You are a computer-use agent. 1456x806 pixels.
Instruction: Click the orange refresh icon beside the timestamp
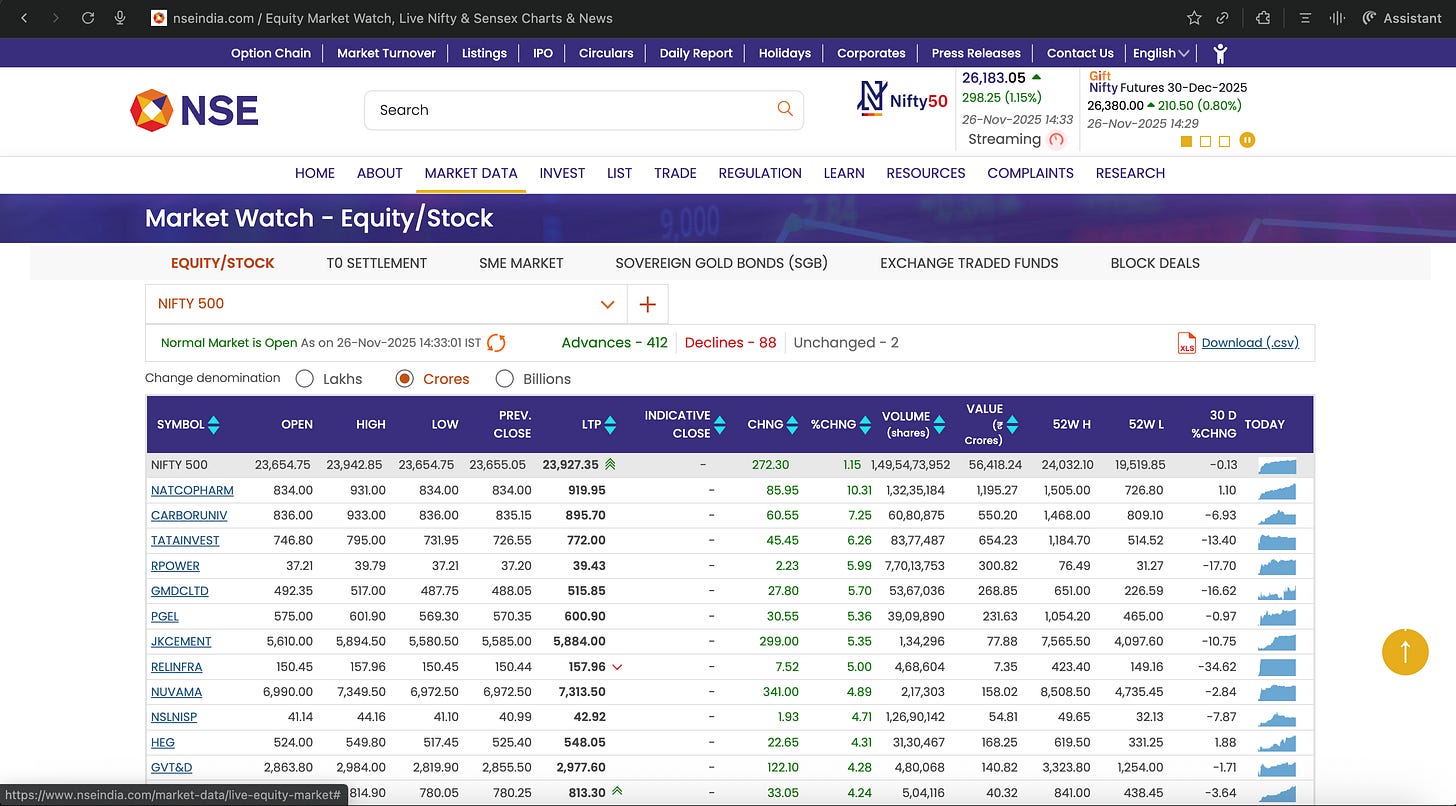[496, 343]
